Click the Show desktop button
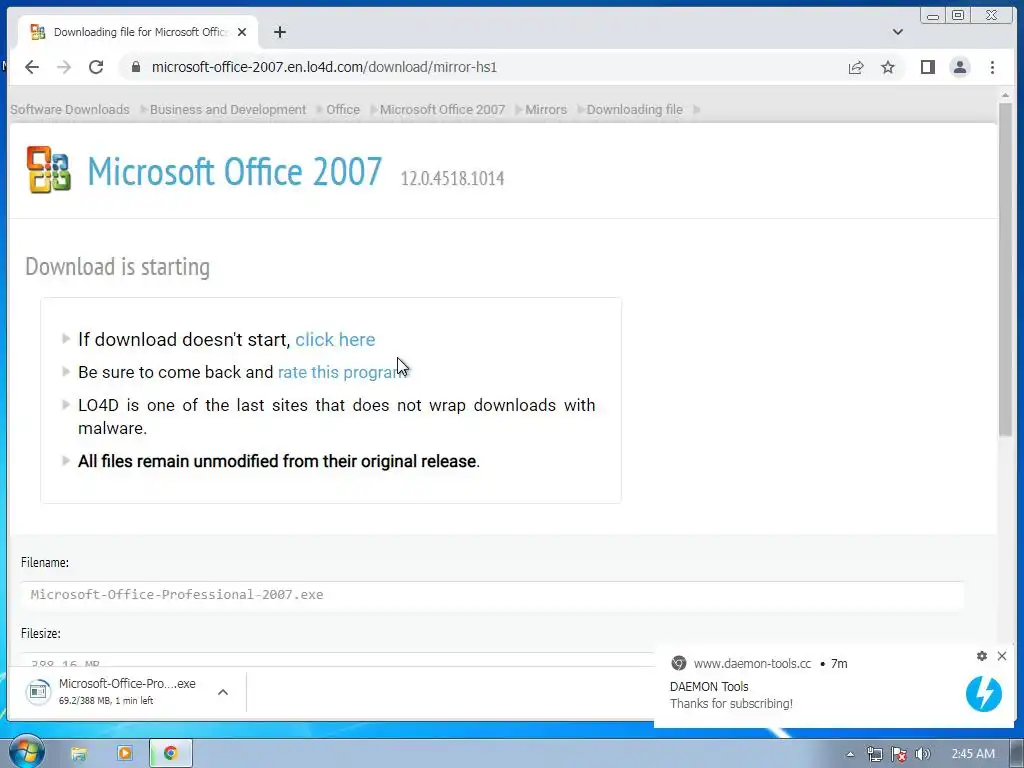The height and width of the screenshot is (768, 1024). 1017,754
